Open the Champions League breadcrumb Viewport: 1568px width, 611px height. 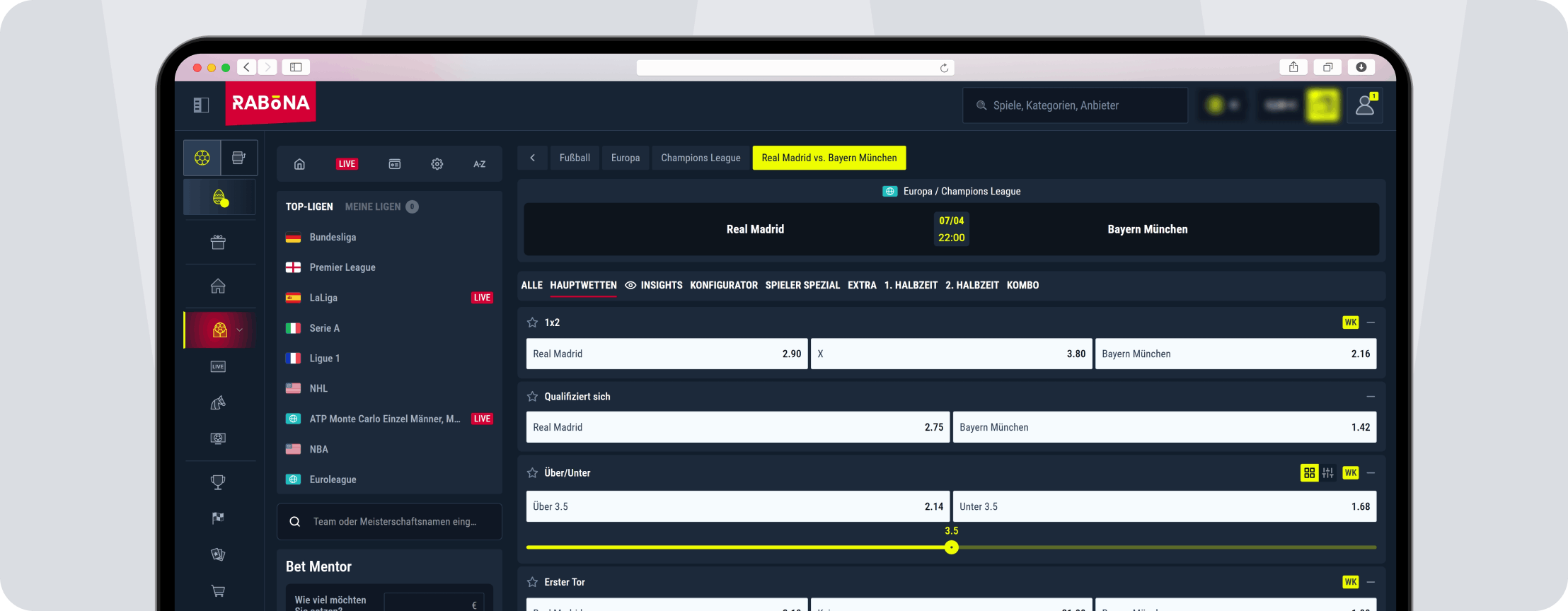click(701, 158)
